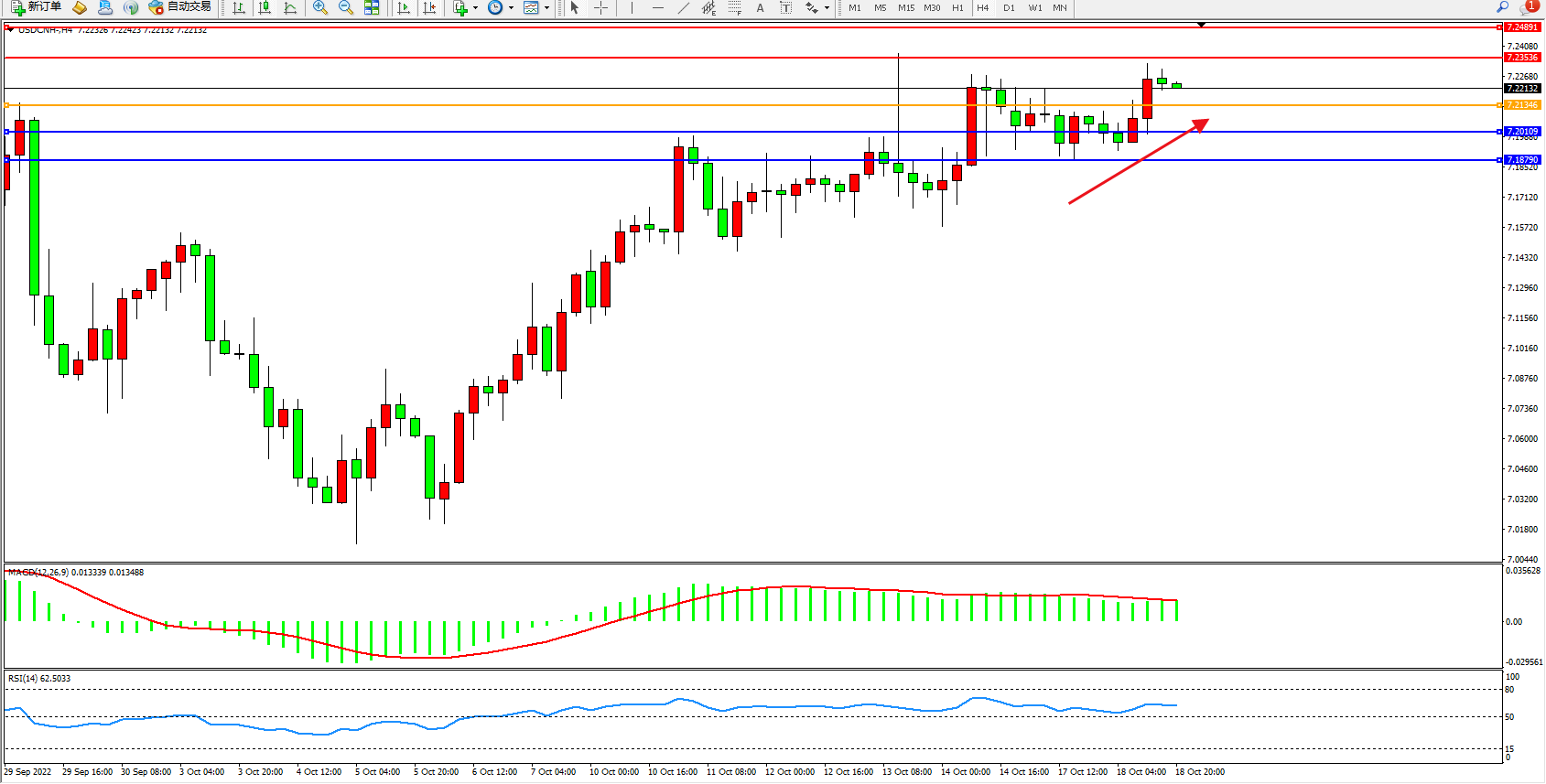1546x784 pixels.
Task: Tile the chart windows
Action: (x=372, y=7)
